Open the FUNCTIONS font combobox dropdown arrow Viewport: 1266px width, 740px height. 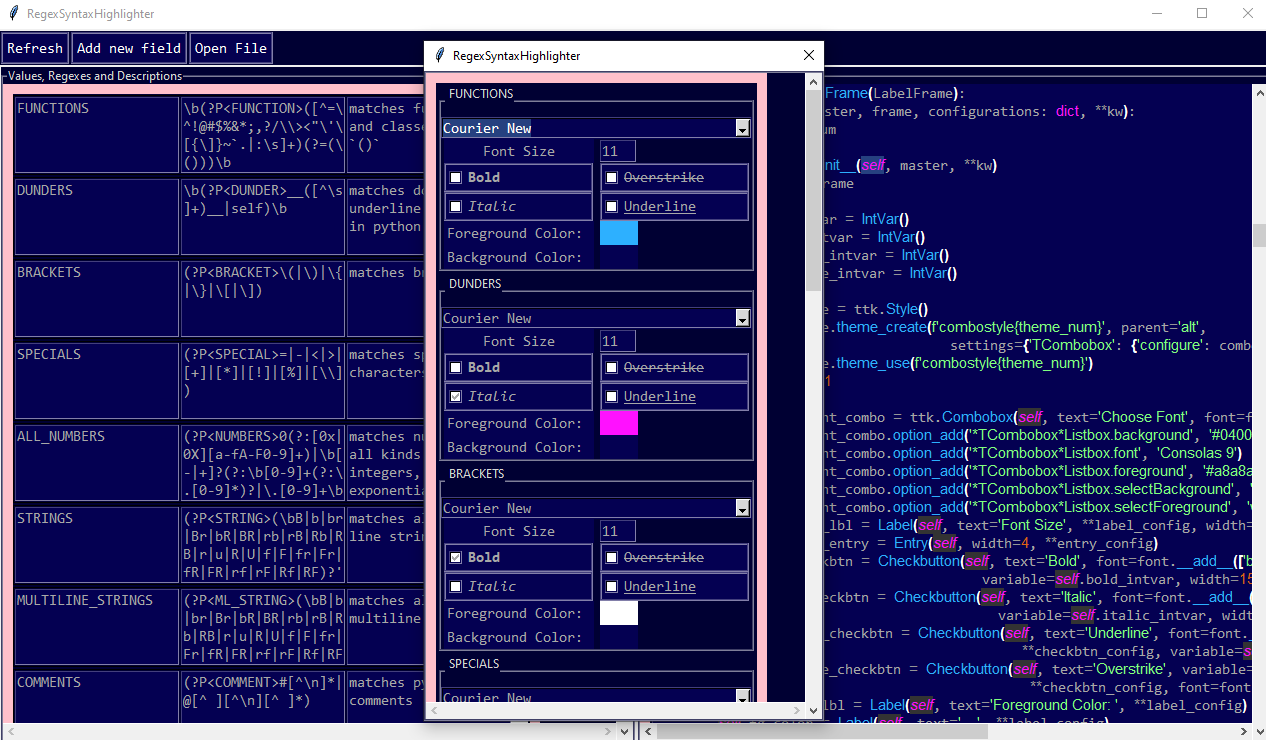point(742,128)
